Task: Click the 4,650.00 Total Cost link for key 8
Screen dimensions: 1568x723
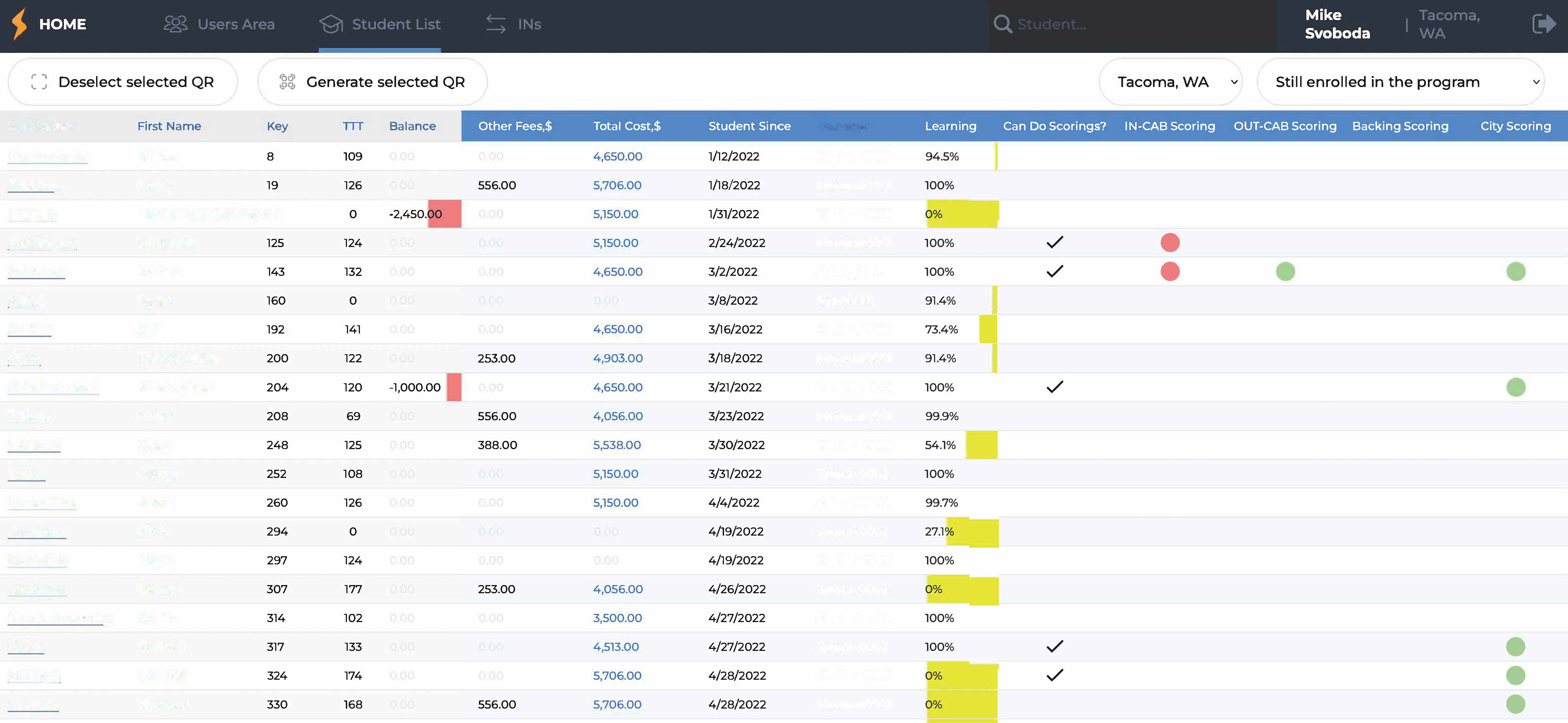Action: (617, 156)
